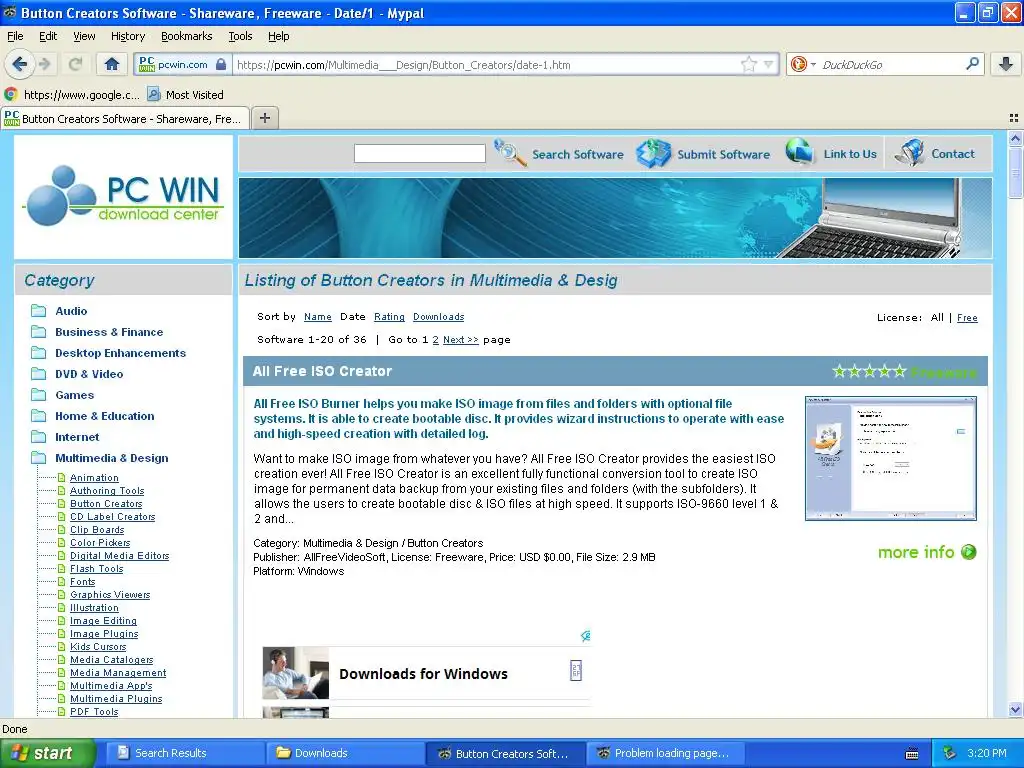Open the Home & Education category
This screenshot has height=768, width=1024.
[x=104, y=416]
